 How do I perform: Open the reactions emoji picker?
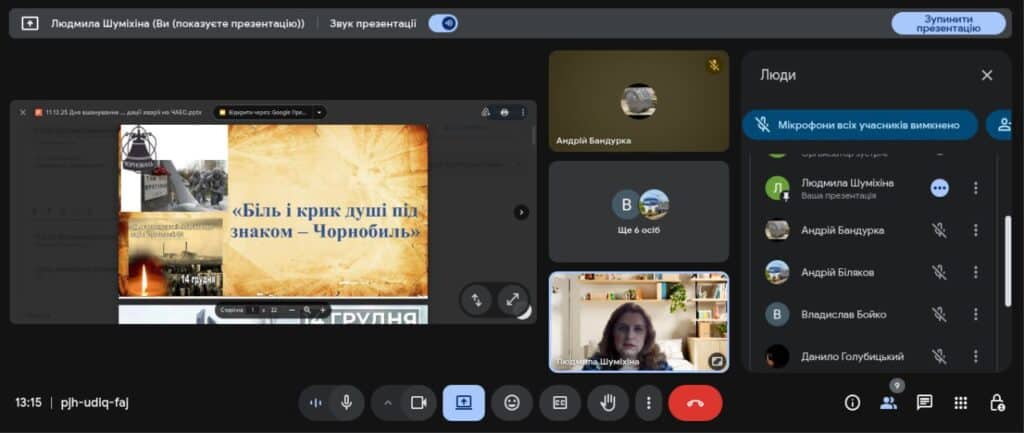[x=512, y=402]
